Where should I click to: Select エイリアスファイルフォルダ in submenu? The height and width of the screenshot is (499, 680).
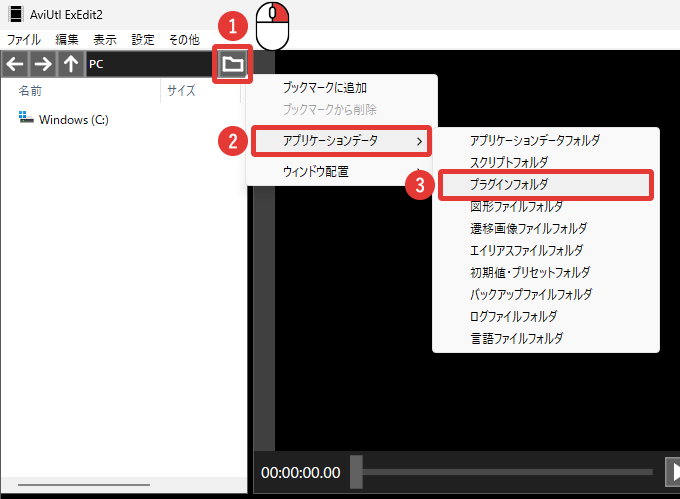point(546,251)
